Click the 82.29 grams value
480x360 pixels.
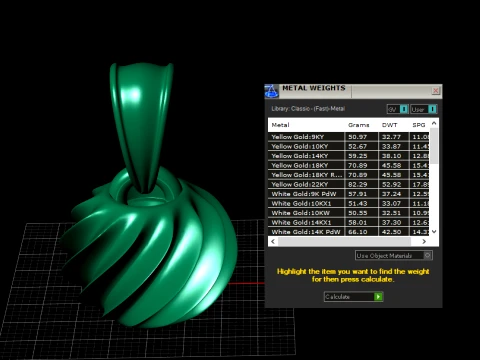(358, 184)
